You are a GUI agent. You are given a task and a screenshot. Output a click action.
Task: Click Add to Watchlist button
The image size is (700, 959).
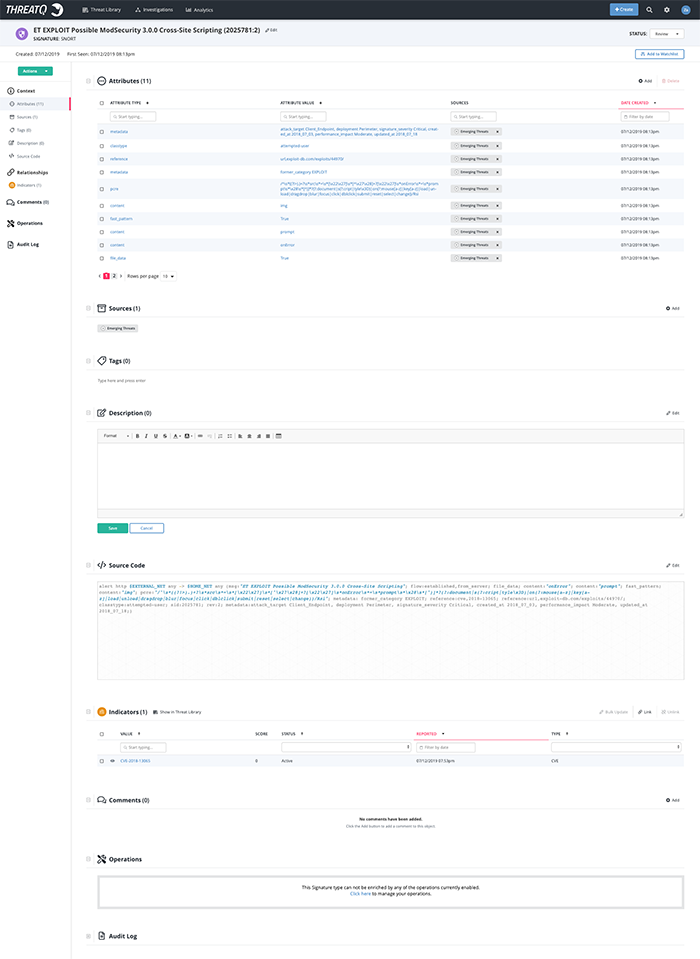[659, 54]
